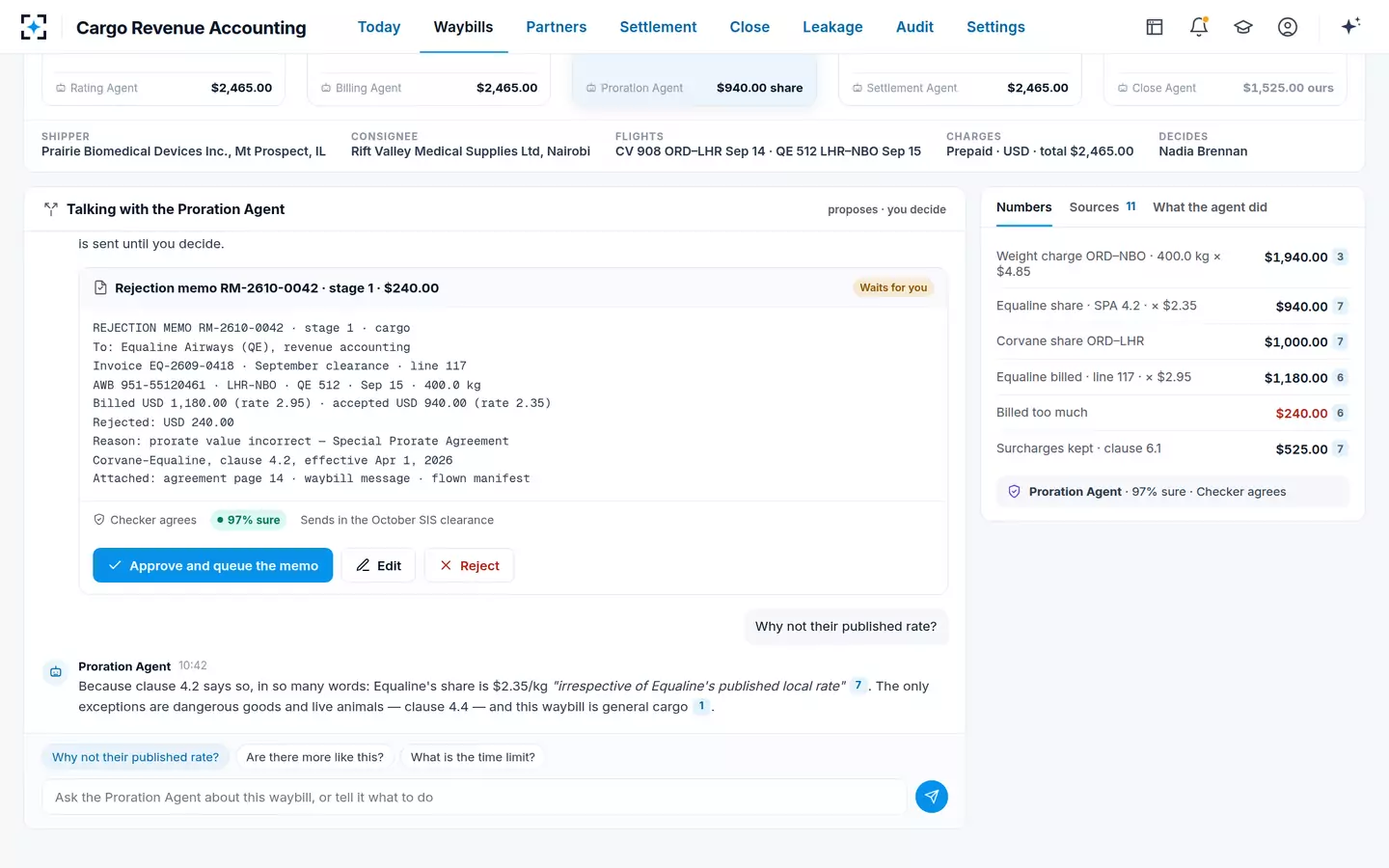Open source badge 7 on Equaline share row

1340,307
